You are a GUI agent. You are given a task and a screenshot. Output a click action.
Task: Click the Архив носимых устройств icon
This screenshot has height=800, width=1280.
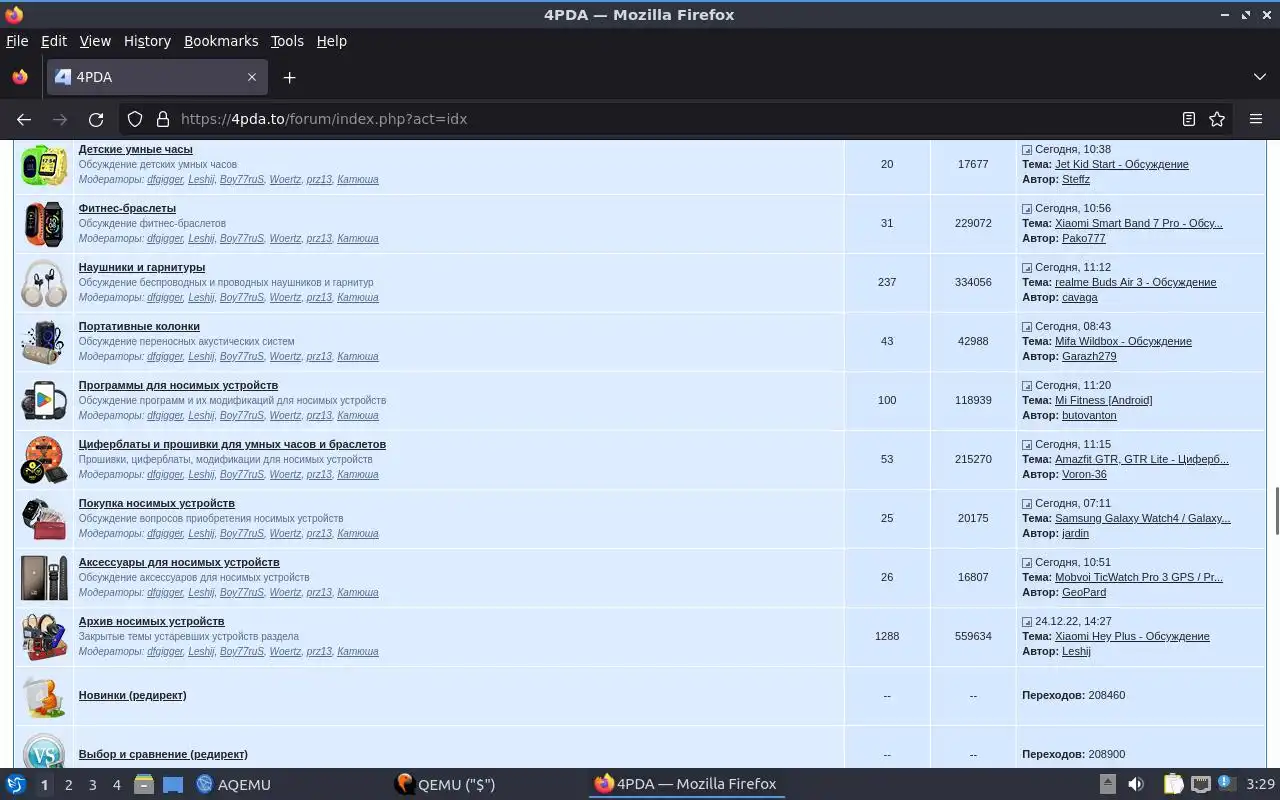coord(44,636)
